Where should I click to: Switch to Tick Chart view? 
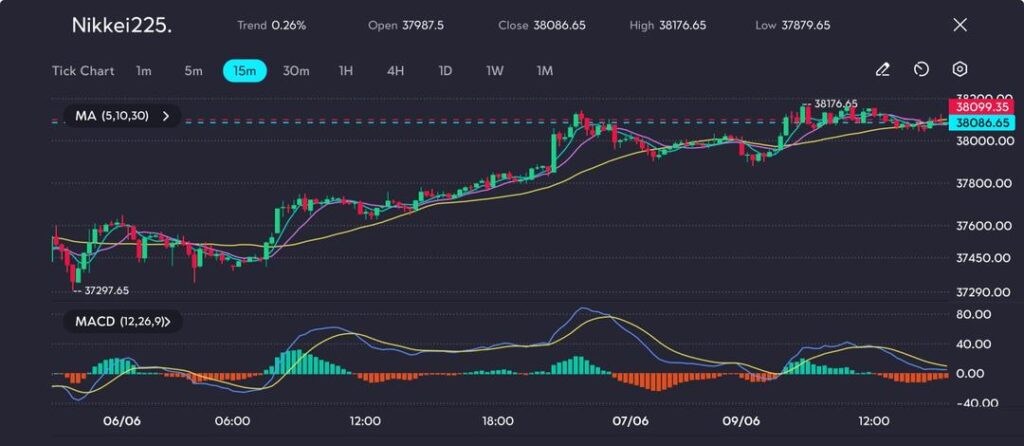coord(82,71)
